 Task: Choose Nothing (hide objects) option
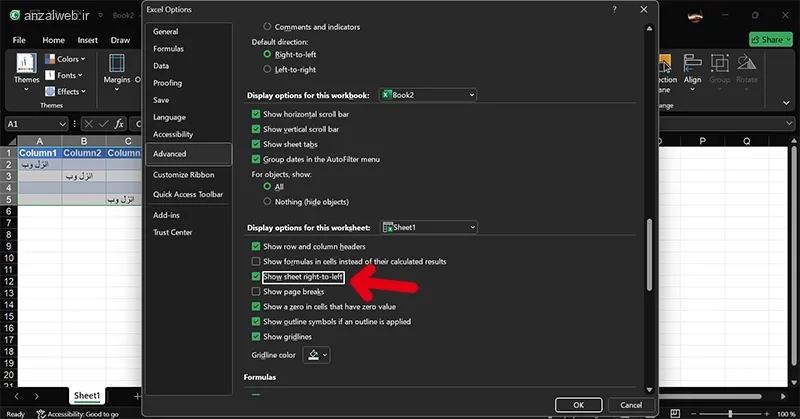pyautogui.click(x=267, y=202)
